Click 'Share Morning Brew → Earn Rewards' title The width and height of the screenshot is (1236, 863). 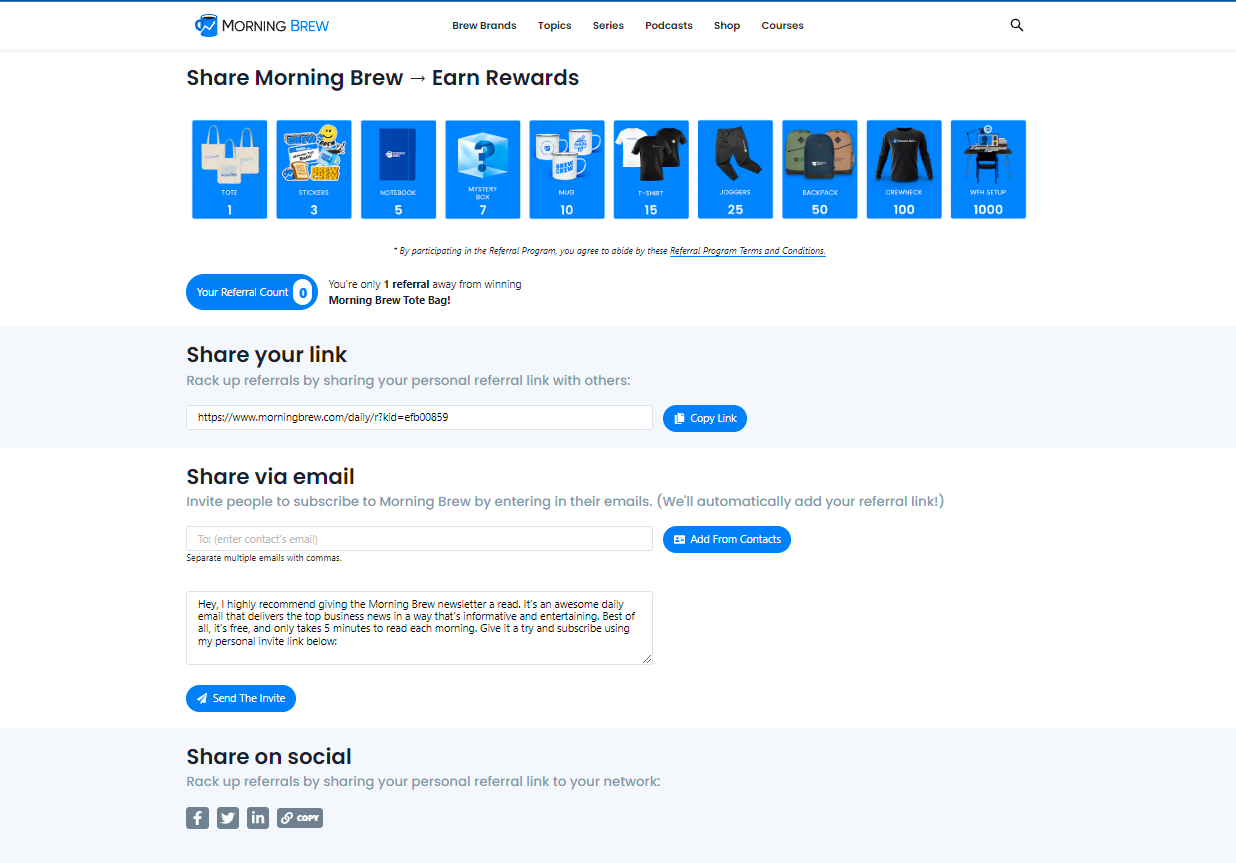coord(383,78)
